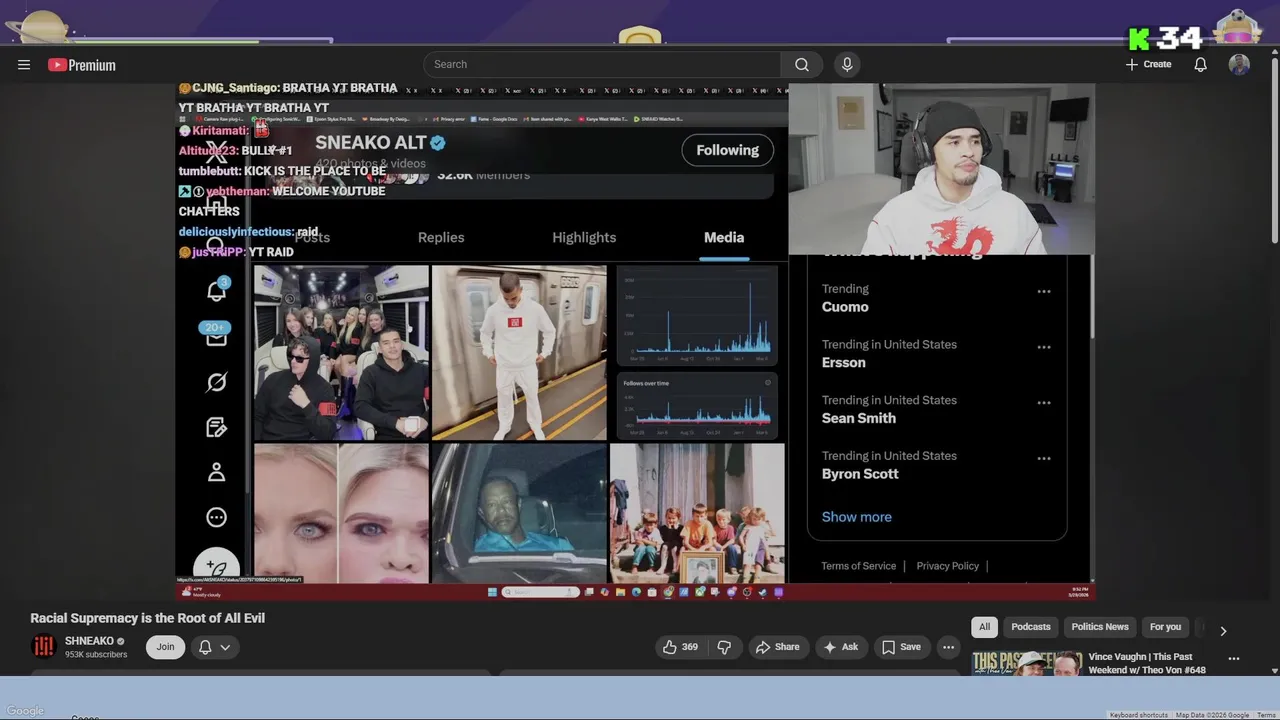Focus the YouTube search box
The width and height of the screenshot is (1280, 720).
coord(602,64)
